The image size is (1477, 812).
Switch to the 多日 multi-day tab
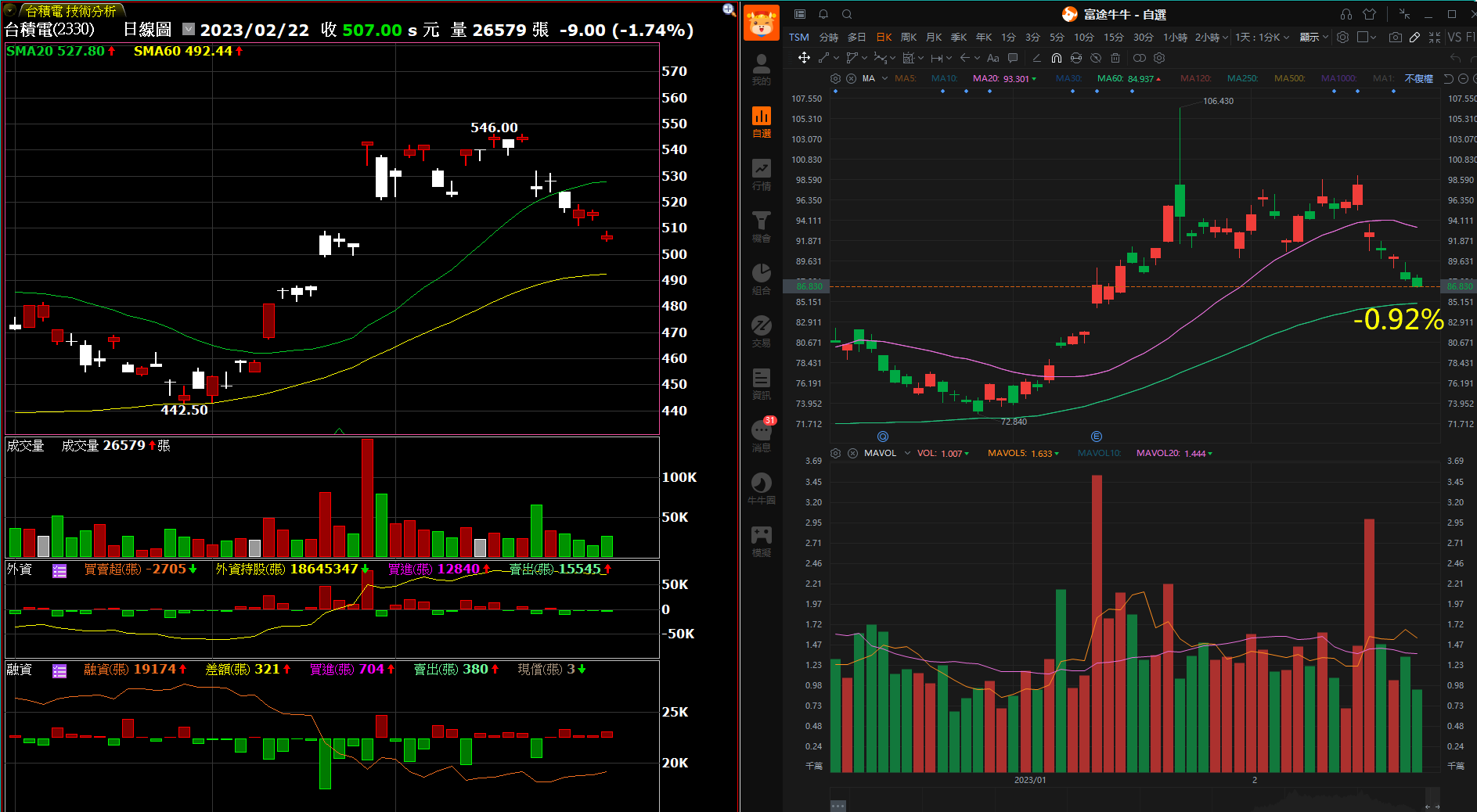coord(857,37)
